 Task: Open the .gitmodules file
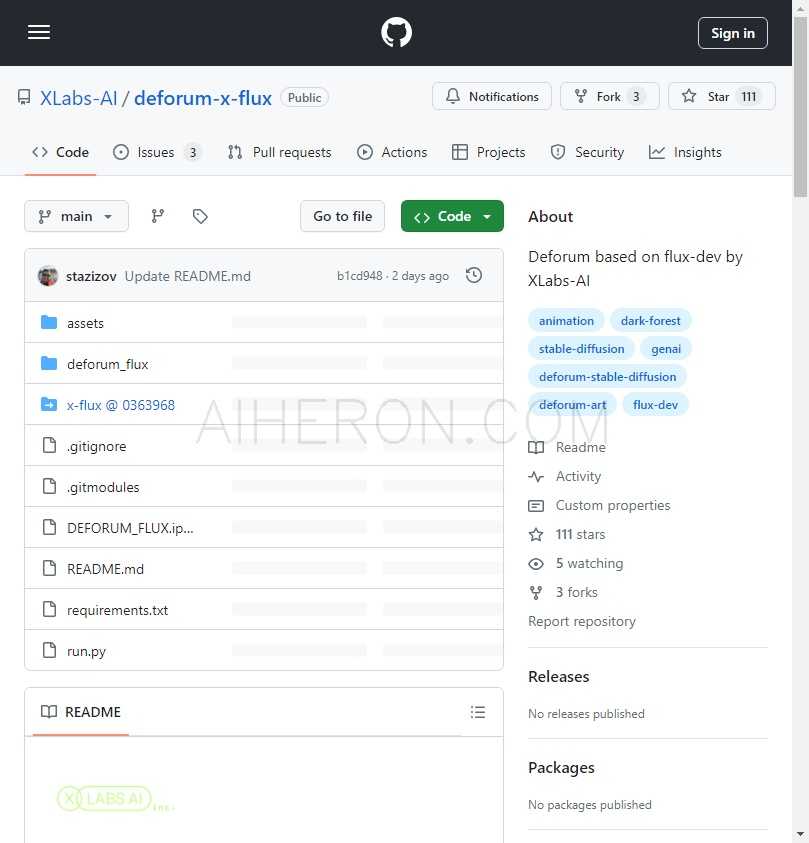[103, 487]
